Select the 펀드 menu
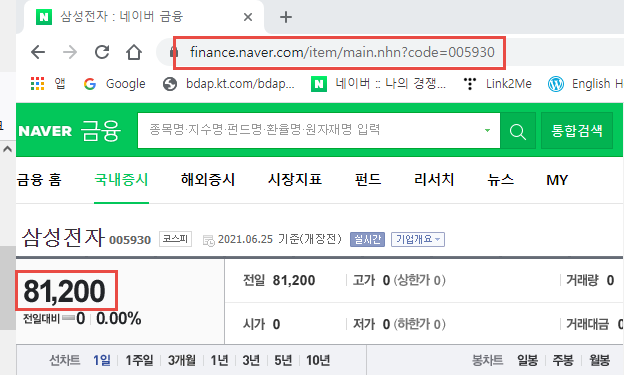 point(368,180)
